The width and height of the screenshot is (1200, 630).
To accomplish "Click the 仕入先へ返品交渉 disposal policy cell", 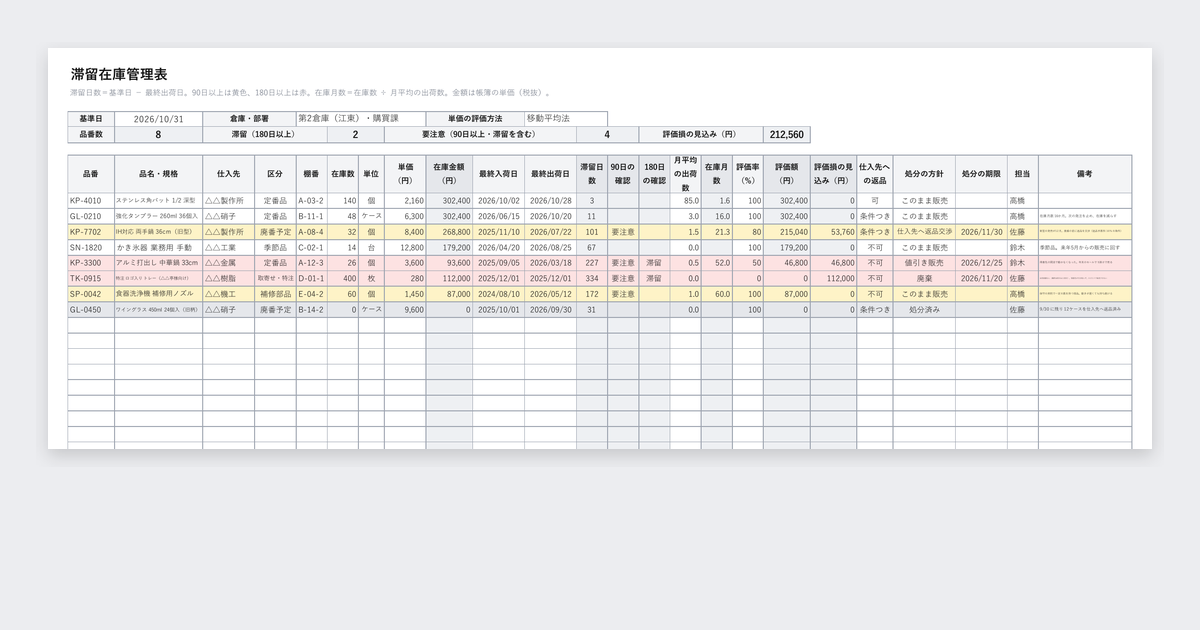I will pos(924,231).
